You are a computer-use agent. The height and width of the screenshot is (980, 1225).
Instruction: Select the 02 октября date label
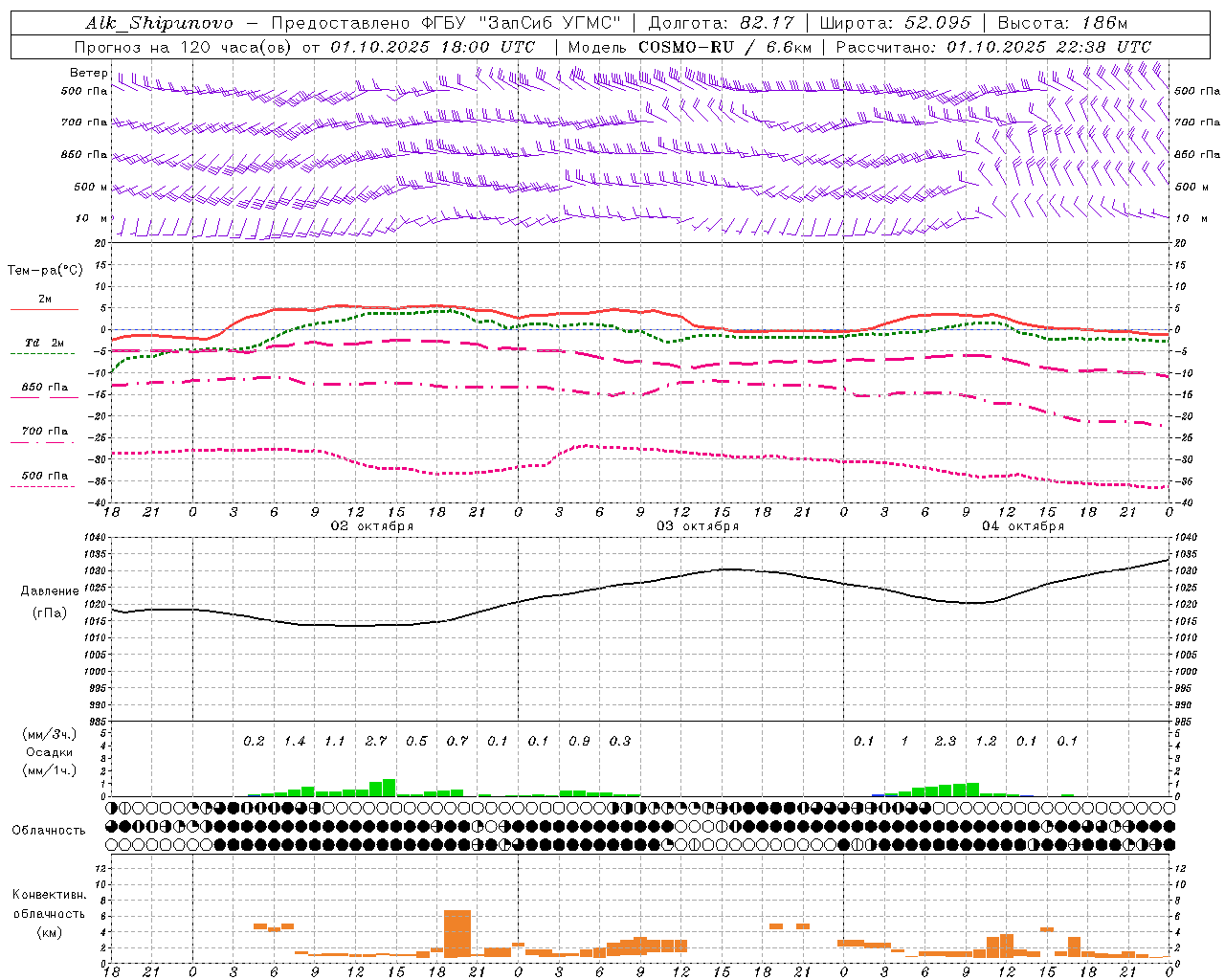[x=371, y=526]
